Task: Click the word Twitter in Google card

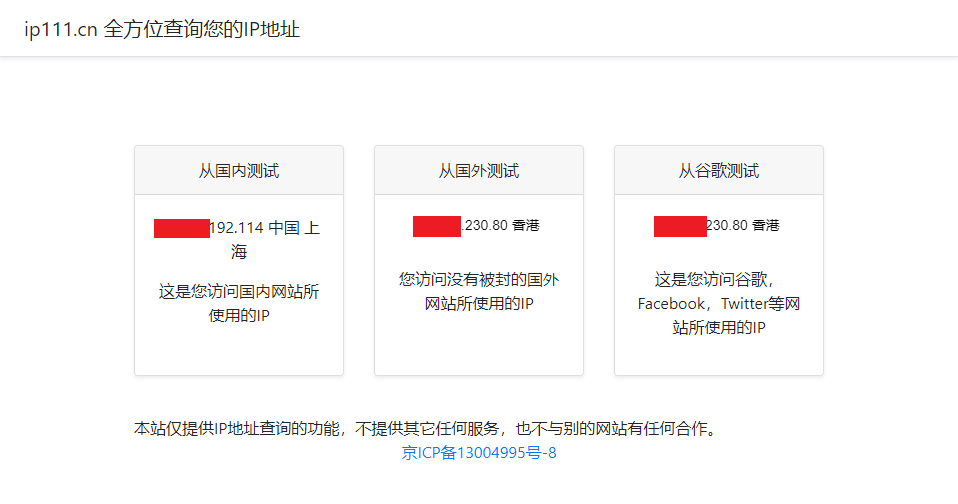Action: click(745, 304)
